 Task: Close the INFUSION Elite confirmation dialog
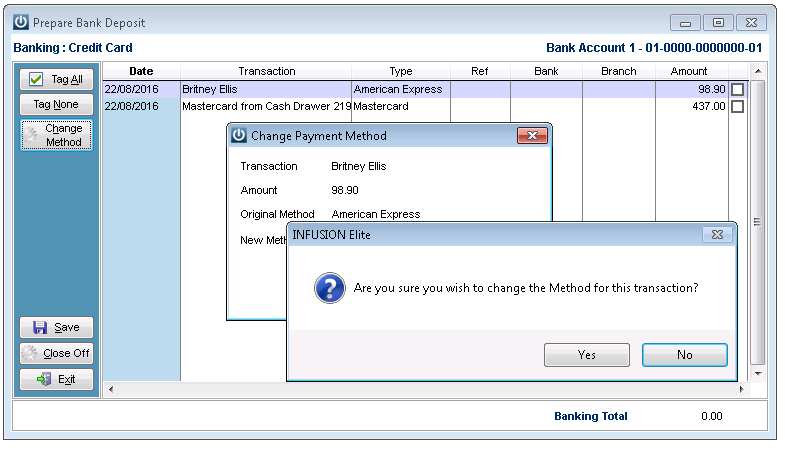point(717,234)
